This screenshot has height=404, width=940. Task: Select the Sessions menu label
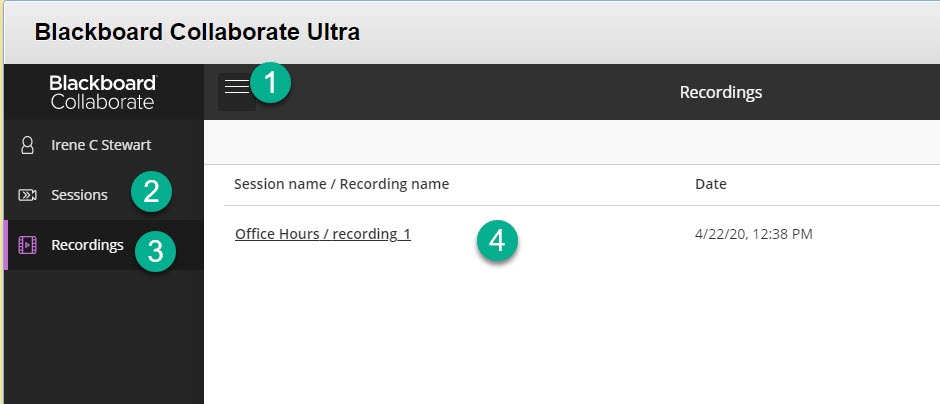pyautogui.click(x=79, y=195)
